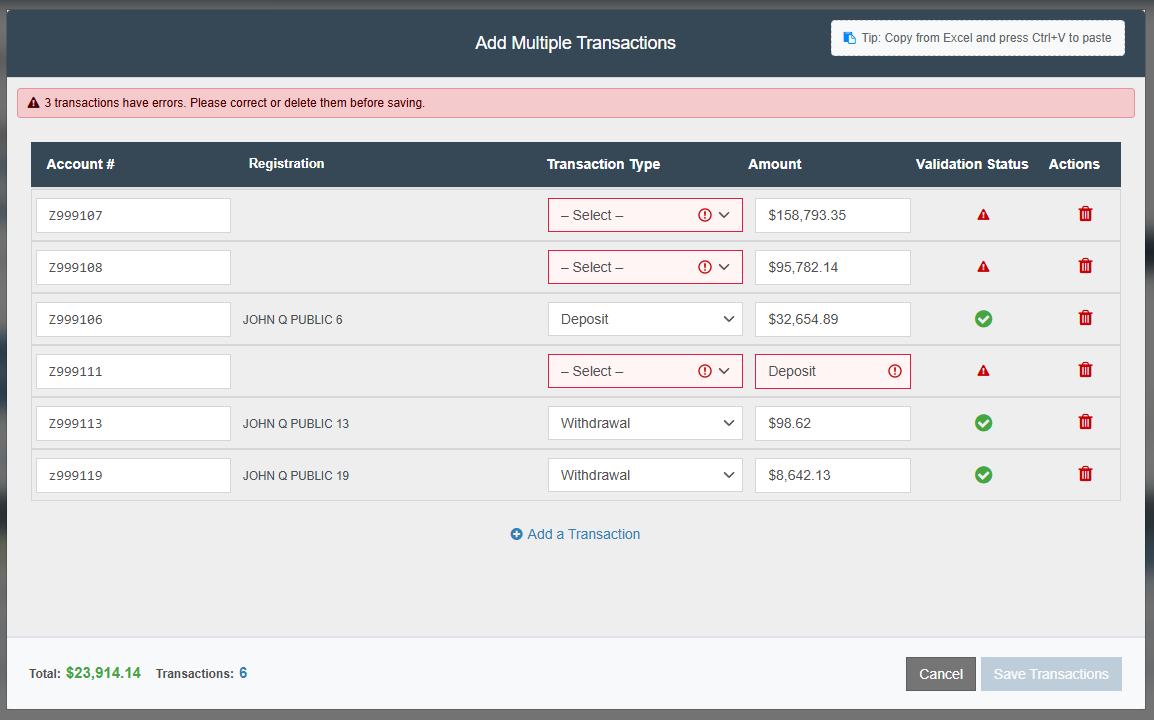Screen dimensions: 1154x720
Task: Open Transaction Type dropdown for Z999107
Action: [645, 215]
